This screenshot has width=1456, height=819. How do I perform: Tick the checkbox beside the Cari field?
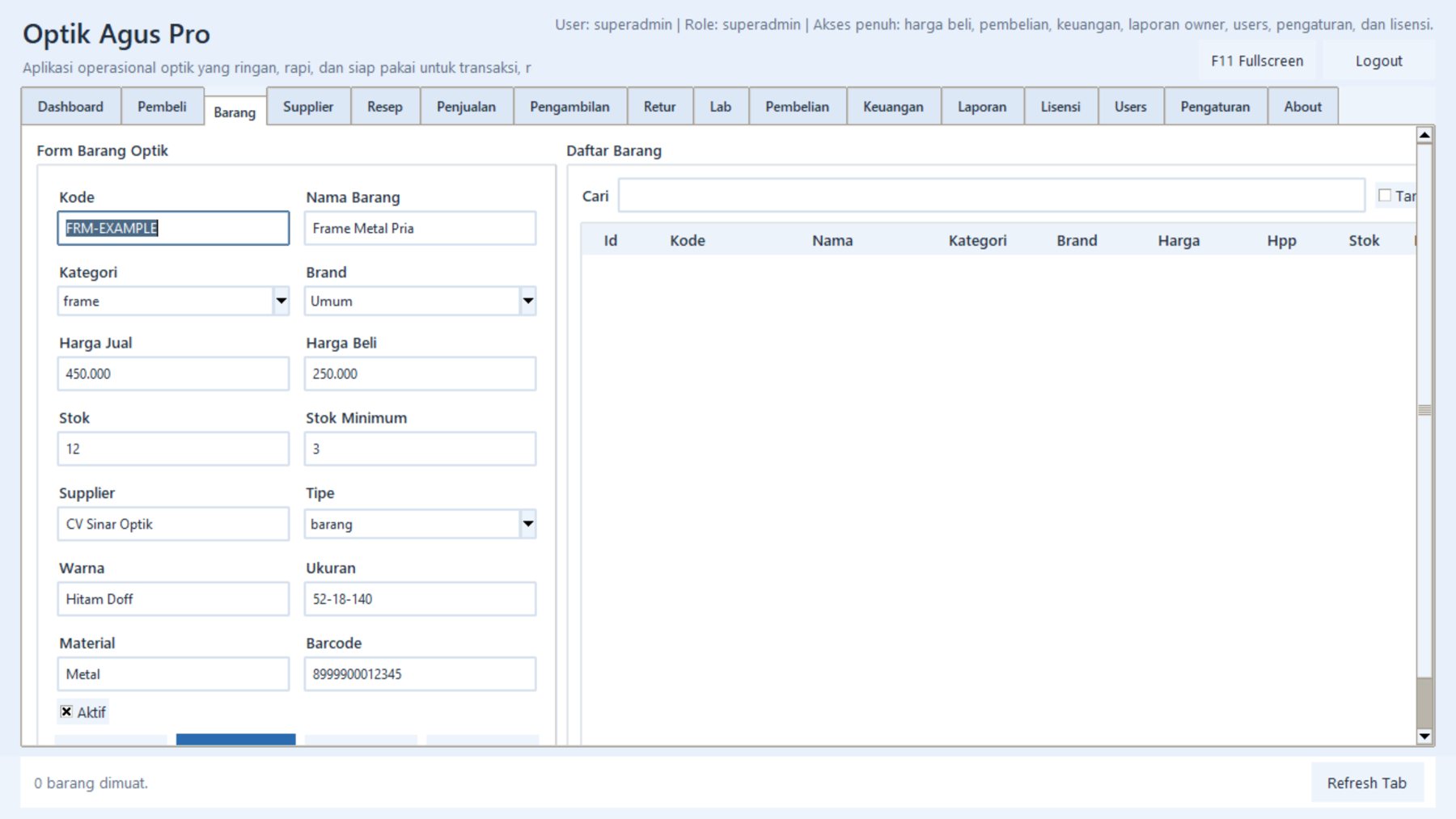pyautogui.click(x=1385, y=196)
